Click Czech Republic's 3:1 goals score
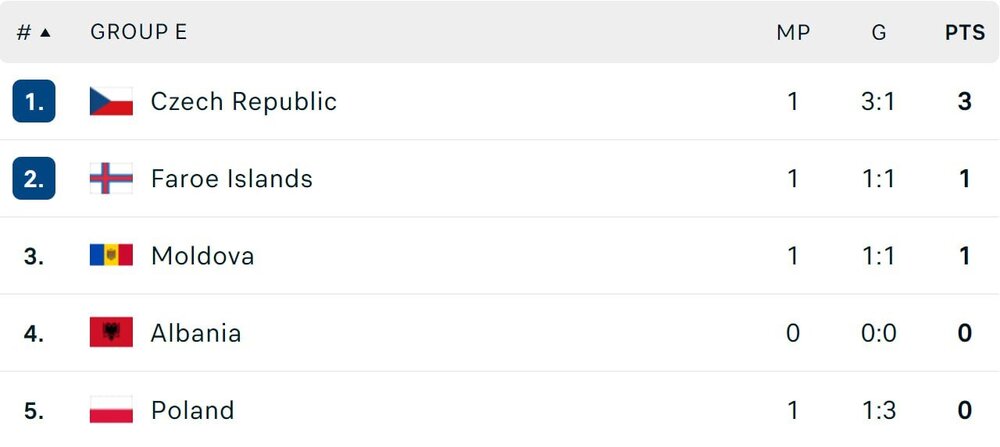This screenshot has width=1000, height=447. coord(879,101)
